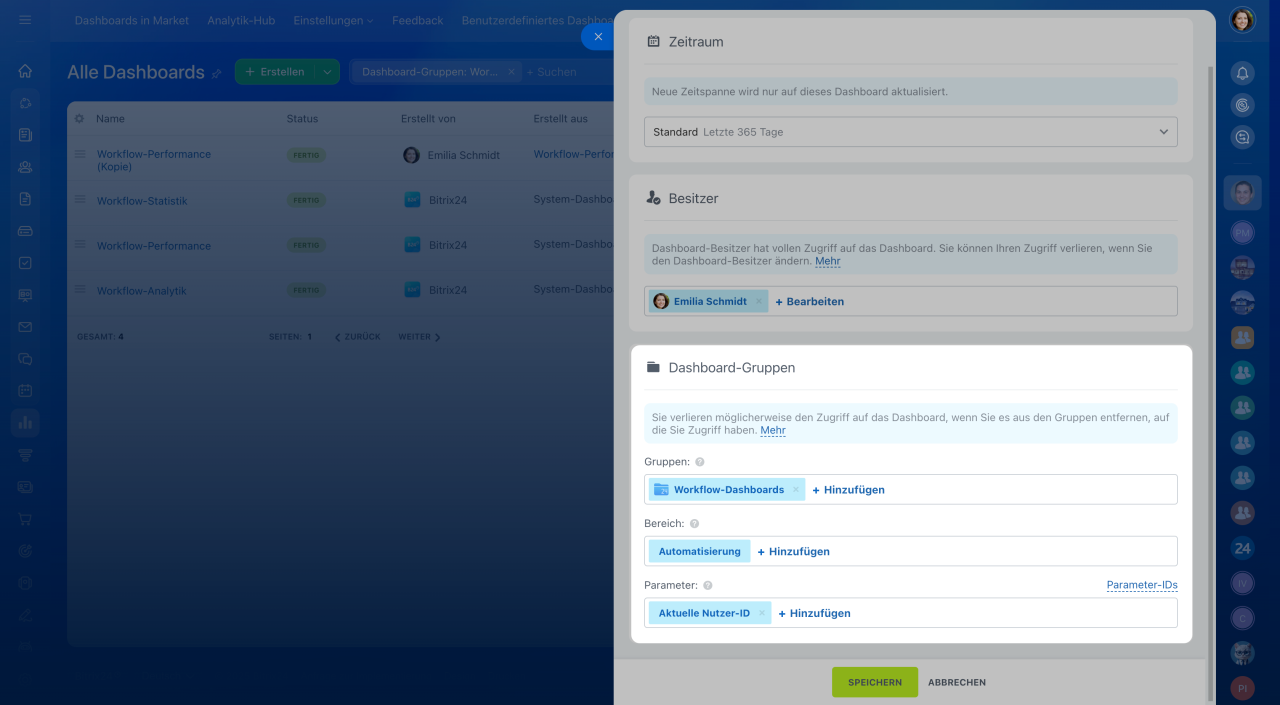
Task: Click Hinzufügen in Gruppen field
Action: pos(848,490)
